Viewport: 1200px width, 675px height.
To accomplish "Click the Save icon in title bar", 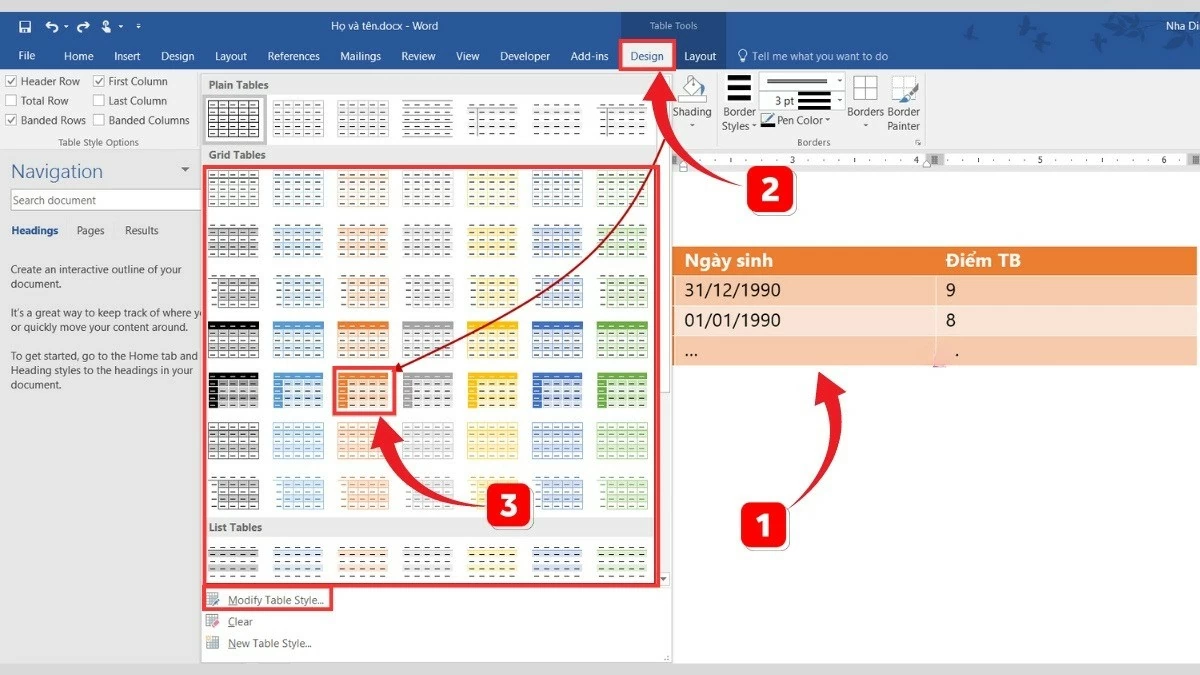I will [x=25, y=26].
